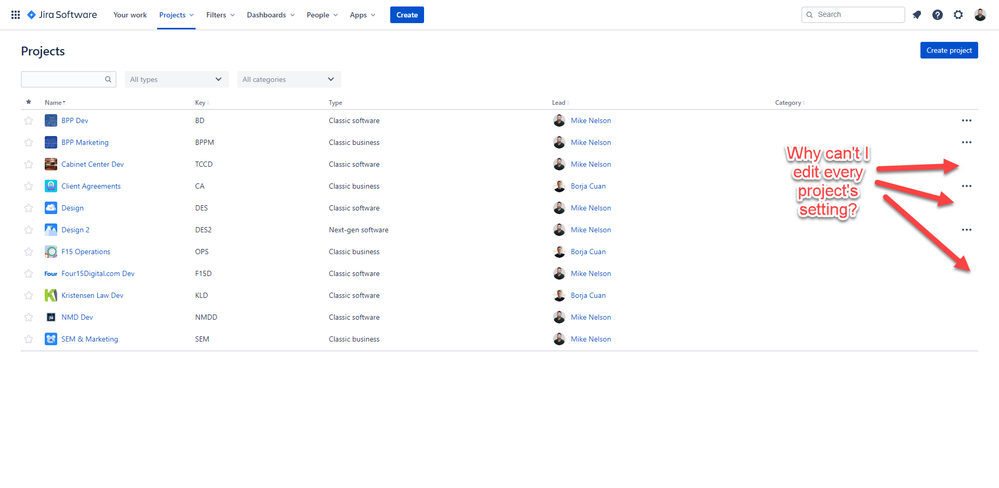Image resolution: width=999 pixels, height=488 pixels.
Task: Open the All categories dropdown
Action: (289, 80)
